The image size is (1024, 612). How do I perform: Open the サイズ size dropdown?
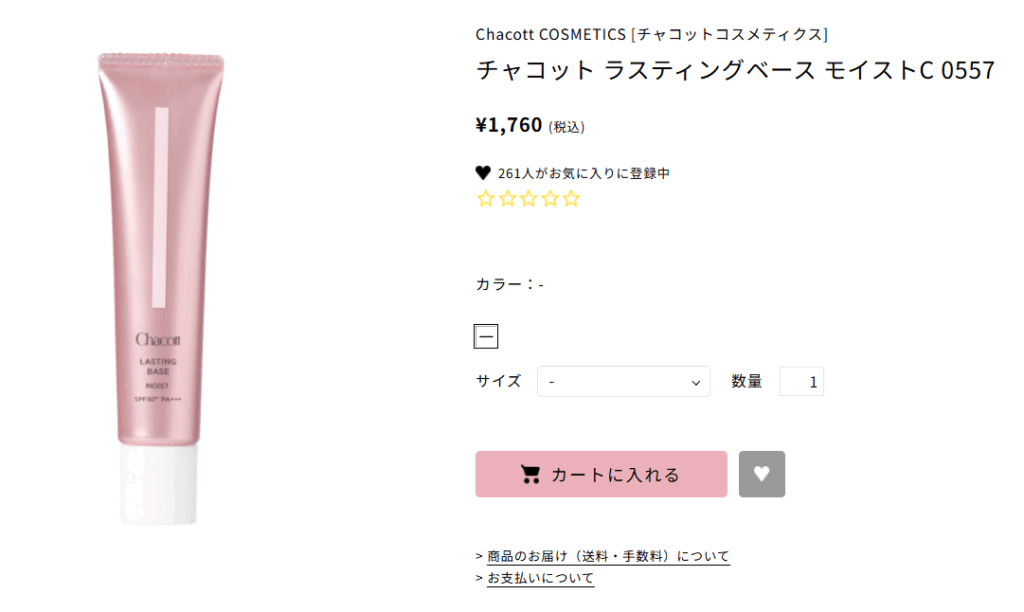623,381
